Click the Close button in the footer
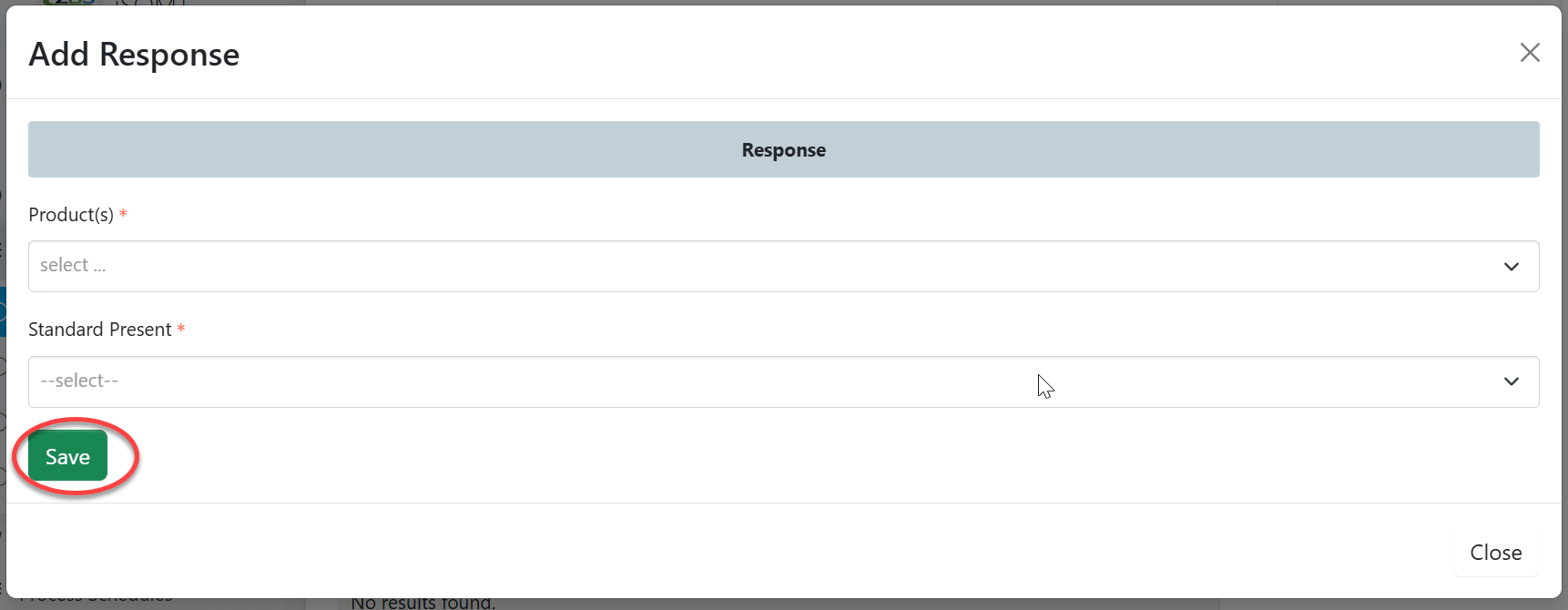The image size is (1568, 610). point(1495,553)
